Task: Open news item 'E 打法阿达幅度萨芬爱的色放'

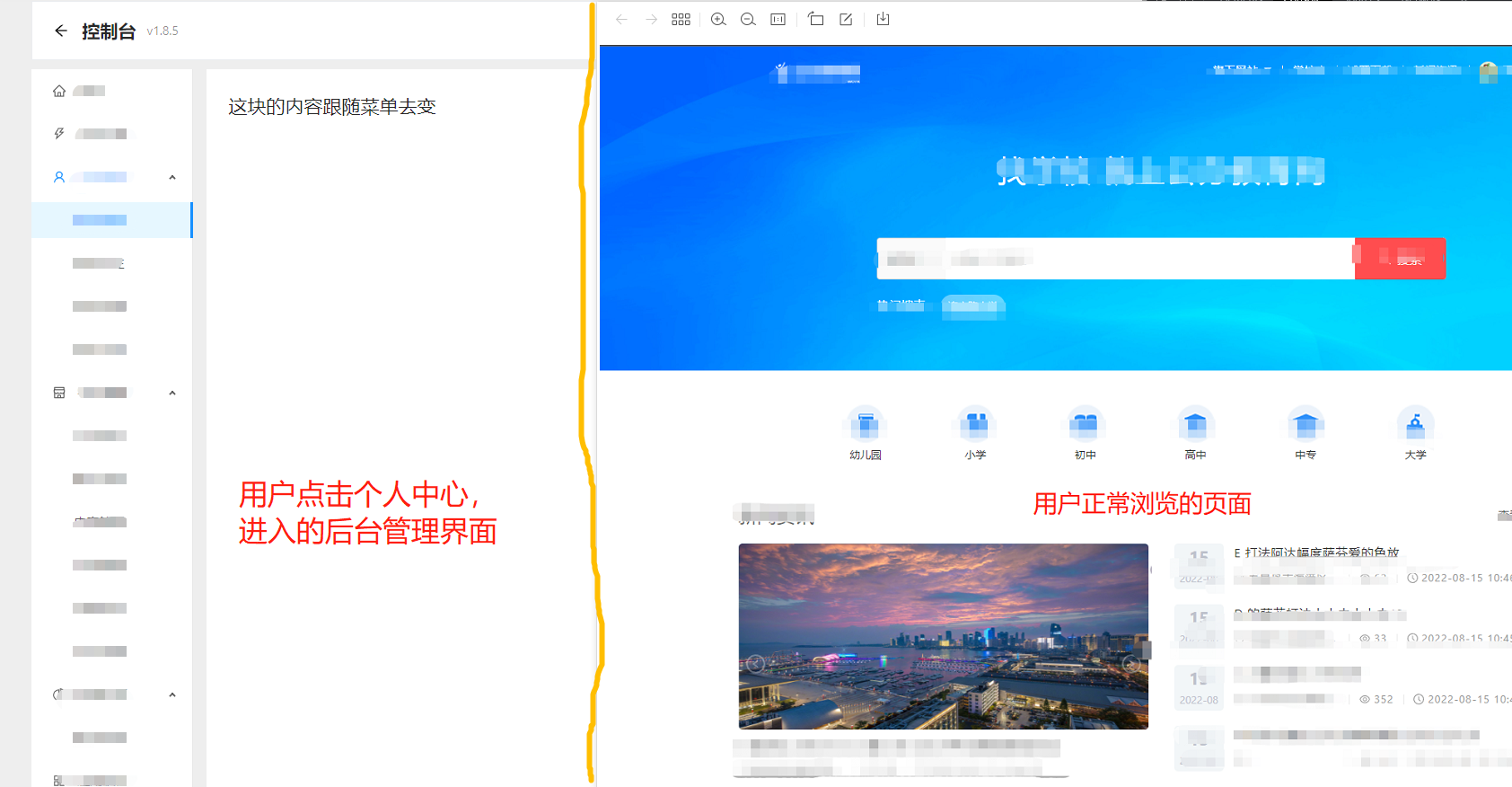Action: click(x=1316, y=553)
